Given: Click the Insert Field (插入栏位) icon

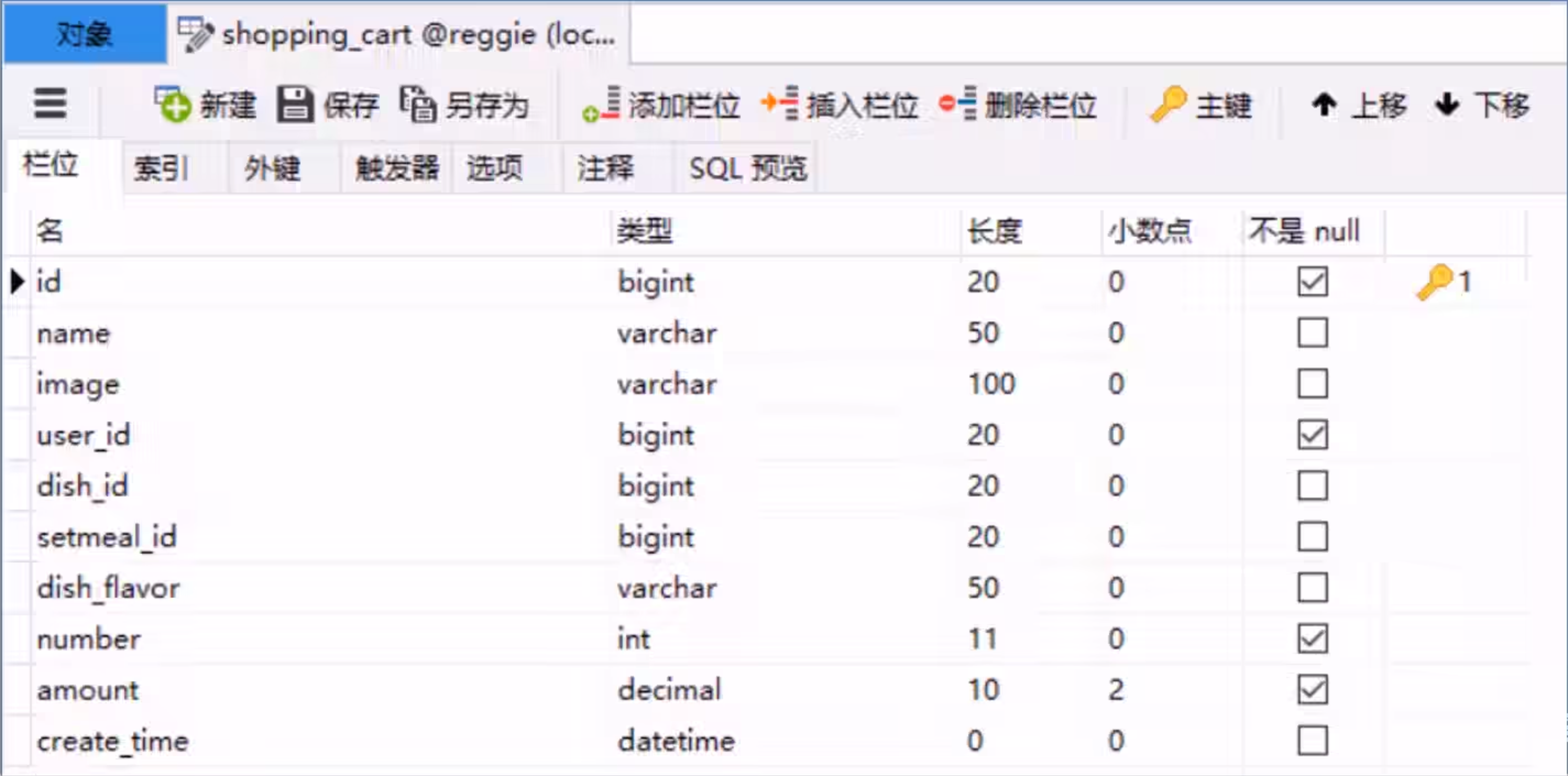Looking at the screenshot, I should point(780,103).
